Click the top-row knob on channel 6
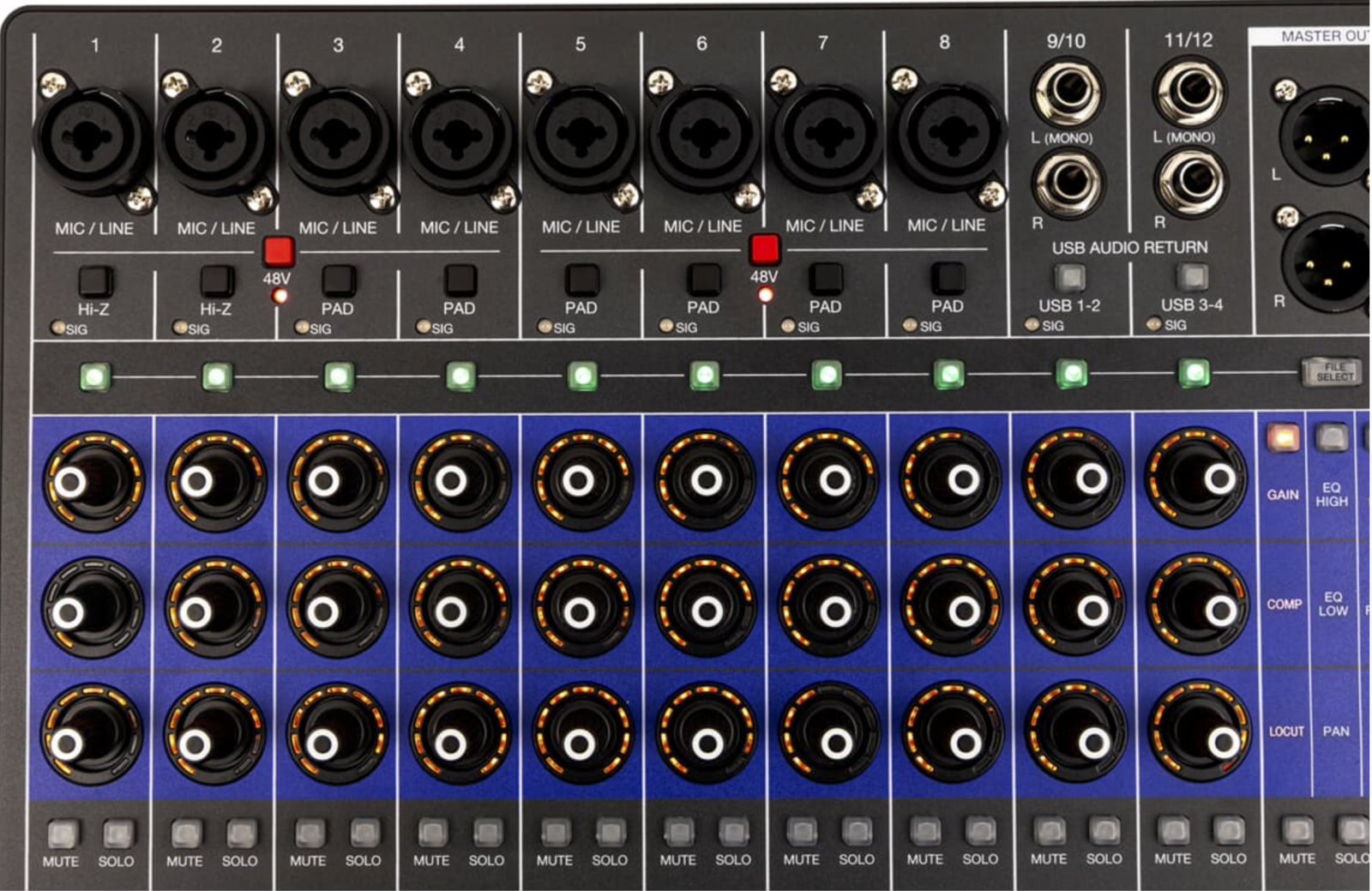1372x891 pixels. point(705,480)
